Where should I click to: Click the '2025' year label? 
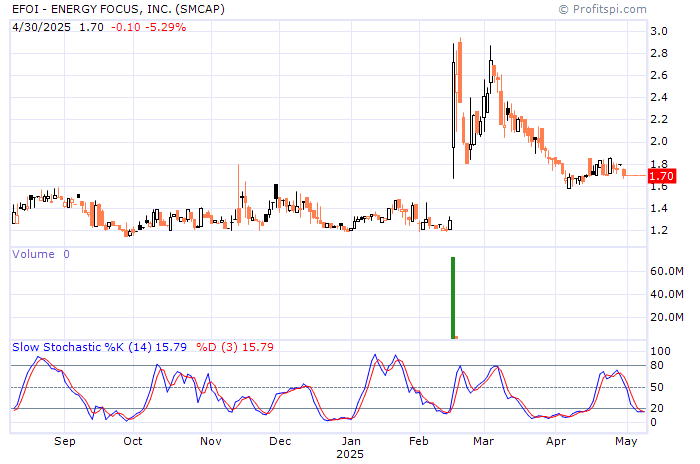350,454
